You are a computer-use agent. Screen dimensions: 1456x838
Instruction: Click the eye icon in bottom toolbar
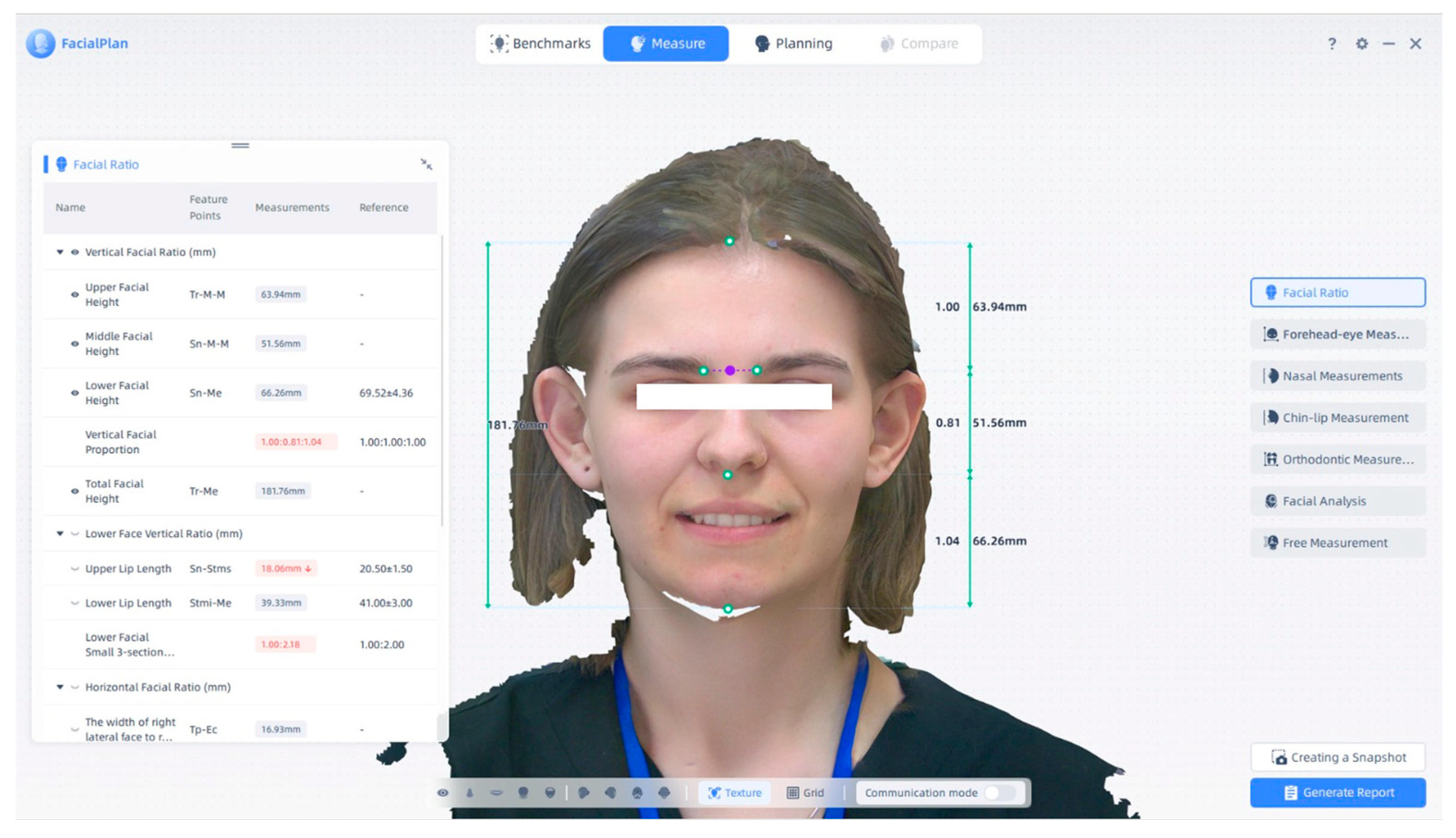tap(442, 793)
